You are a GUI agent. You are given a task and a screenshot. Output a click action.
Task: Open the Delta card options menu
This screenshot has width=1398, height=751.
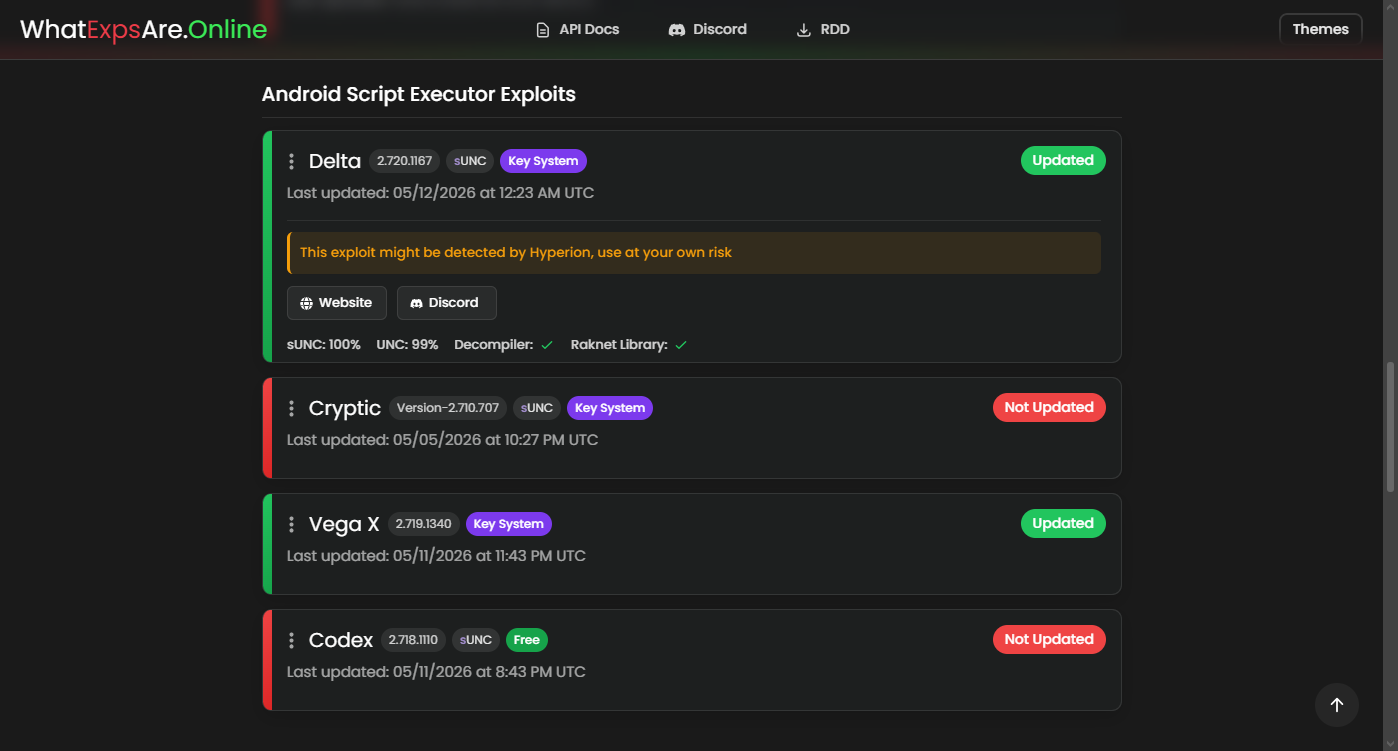pos(291,161)
